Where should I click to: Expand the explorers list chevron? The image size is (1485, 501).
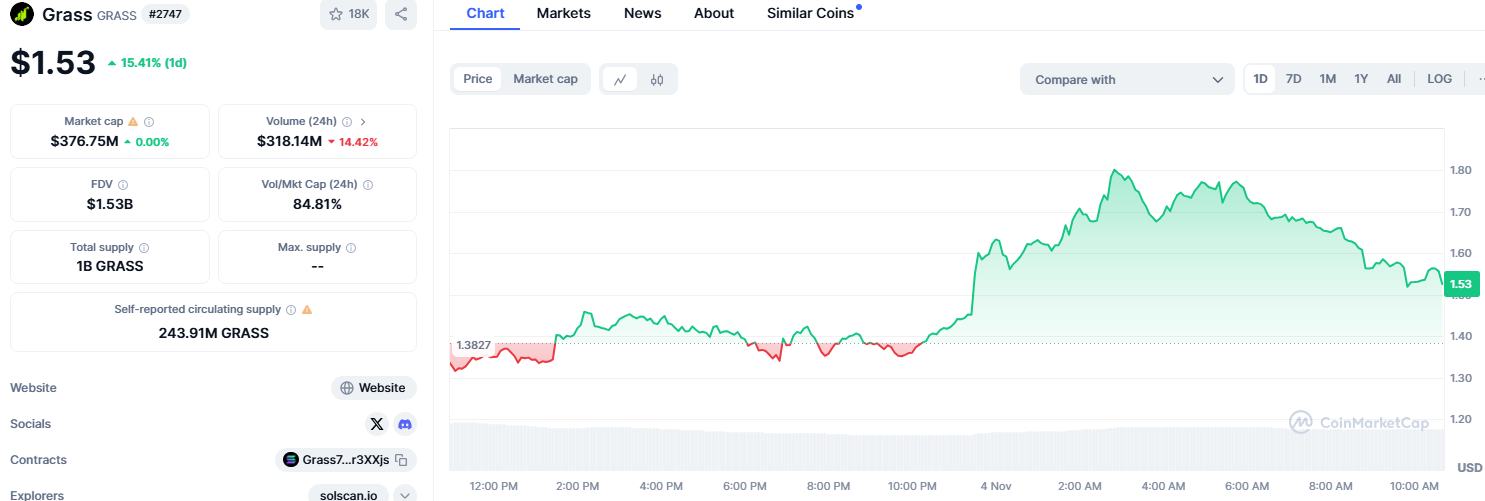pos(405,494)
